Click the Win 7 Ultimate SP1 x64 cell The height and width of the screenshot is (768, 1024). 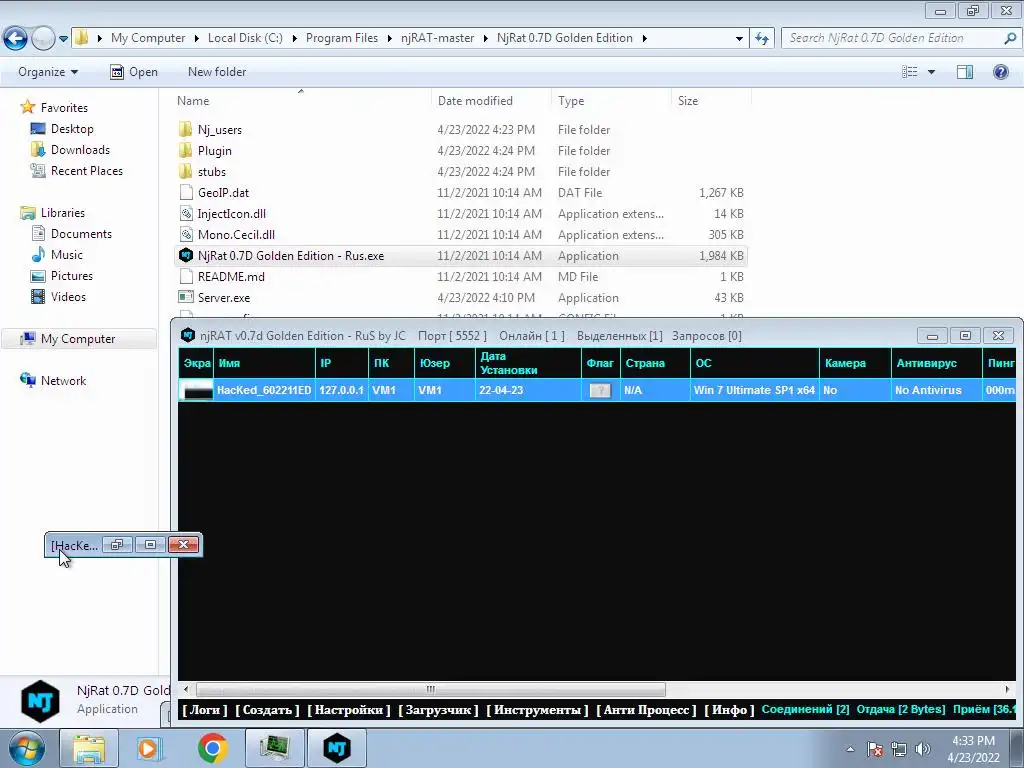[x=754, y=390]
